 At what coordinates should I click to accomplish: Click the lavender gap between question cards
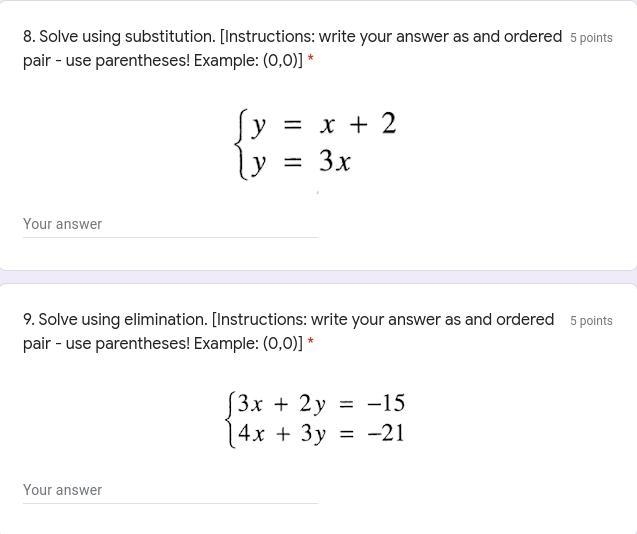tap(318, 277)
